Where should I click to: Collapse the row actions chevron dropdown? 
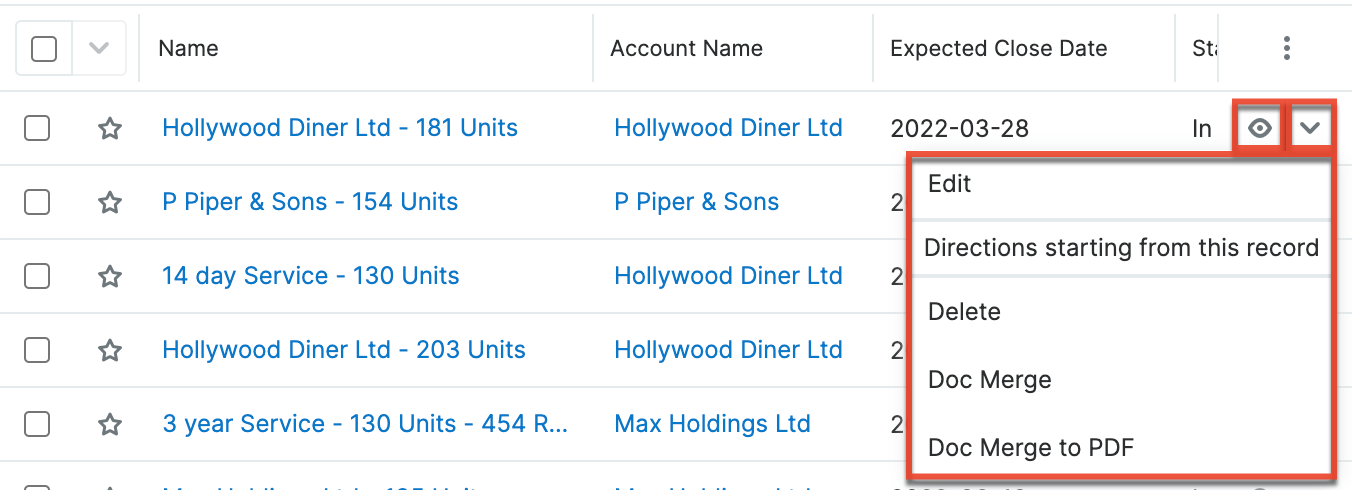[1310, 128]
